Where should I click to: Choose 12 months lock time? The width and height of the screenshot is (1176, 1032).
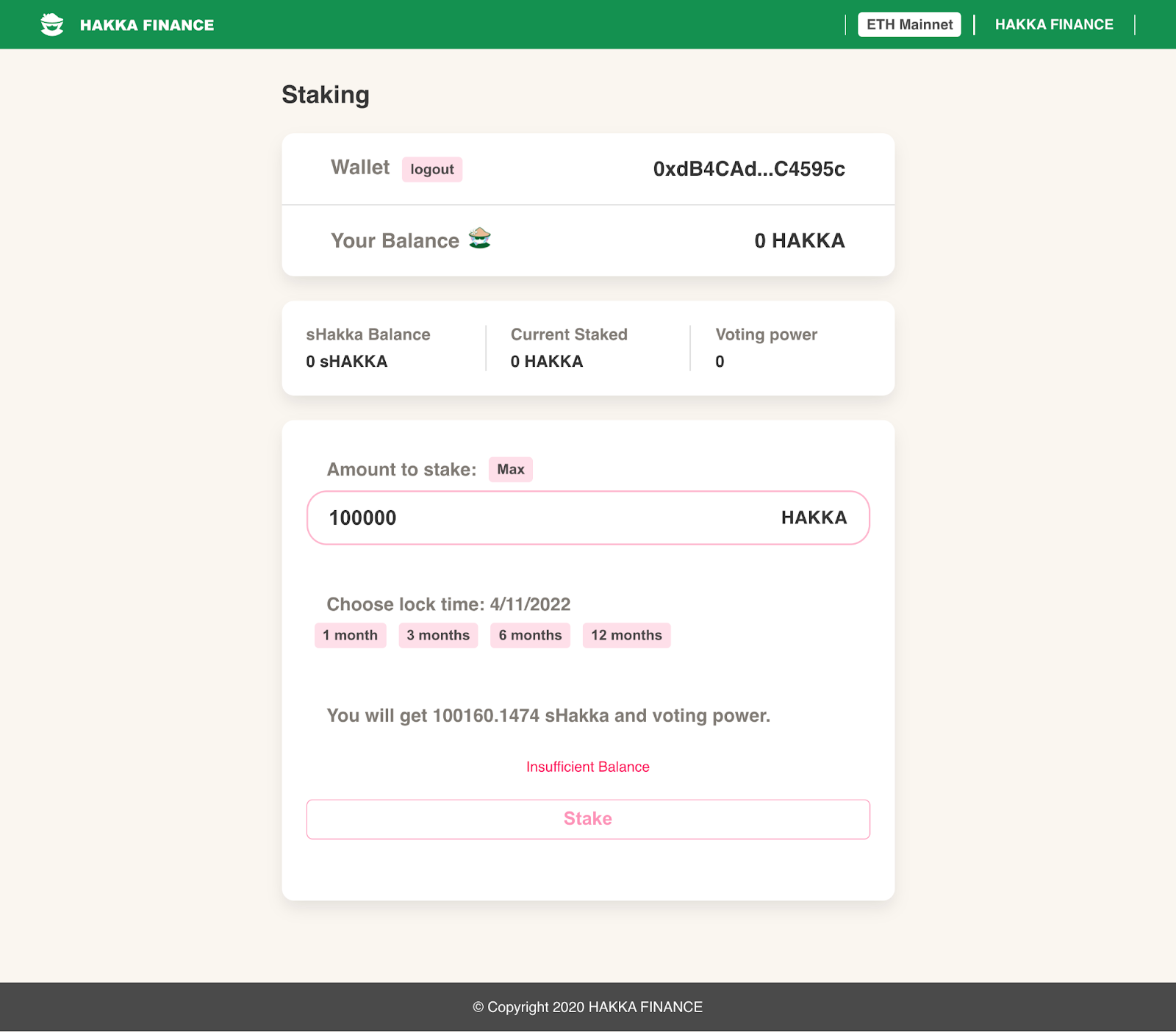627,635
